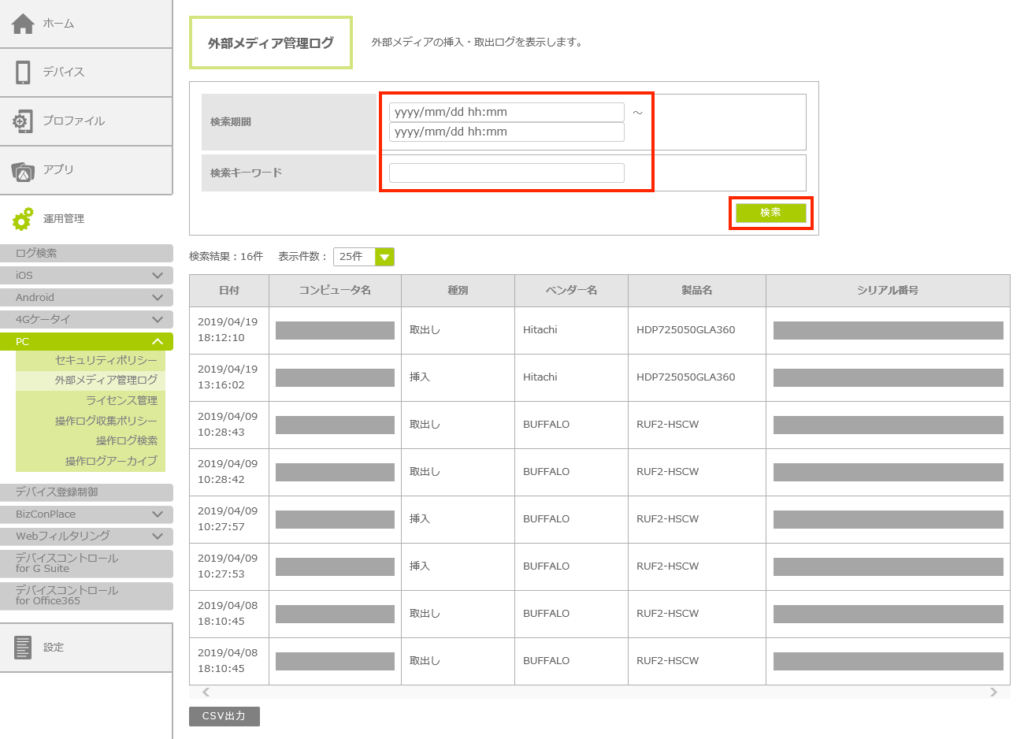
Task: Click the green 検索 button
Action: (770, 213)
